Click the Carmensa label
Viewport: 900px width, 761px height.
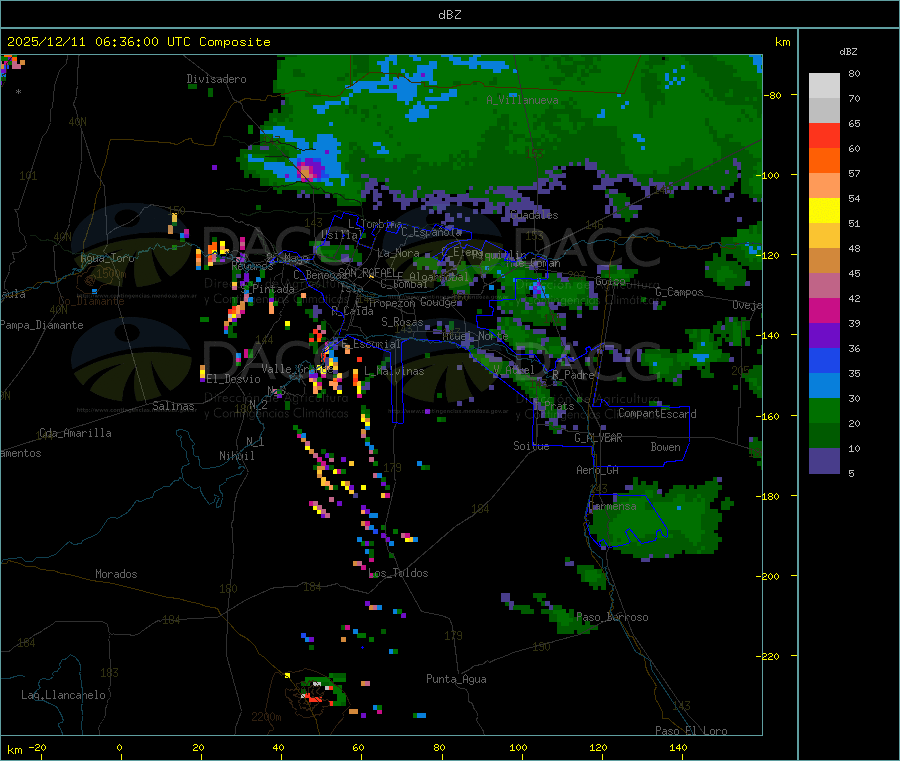point(612,506)
